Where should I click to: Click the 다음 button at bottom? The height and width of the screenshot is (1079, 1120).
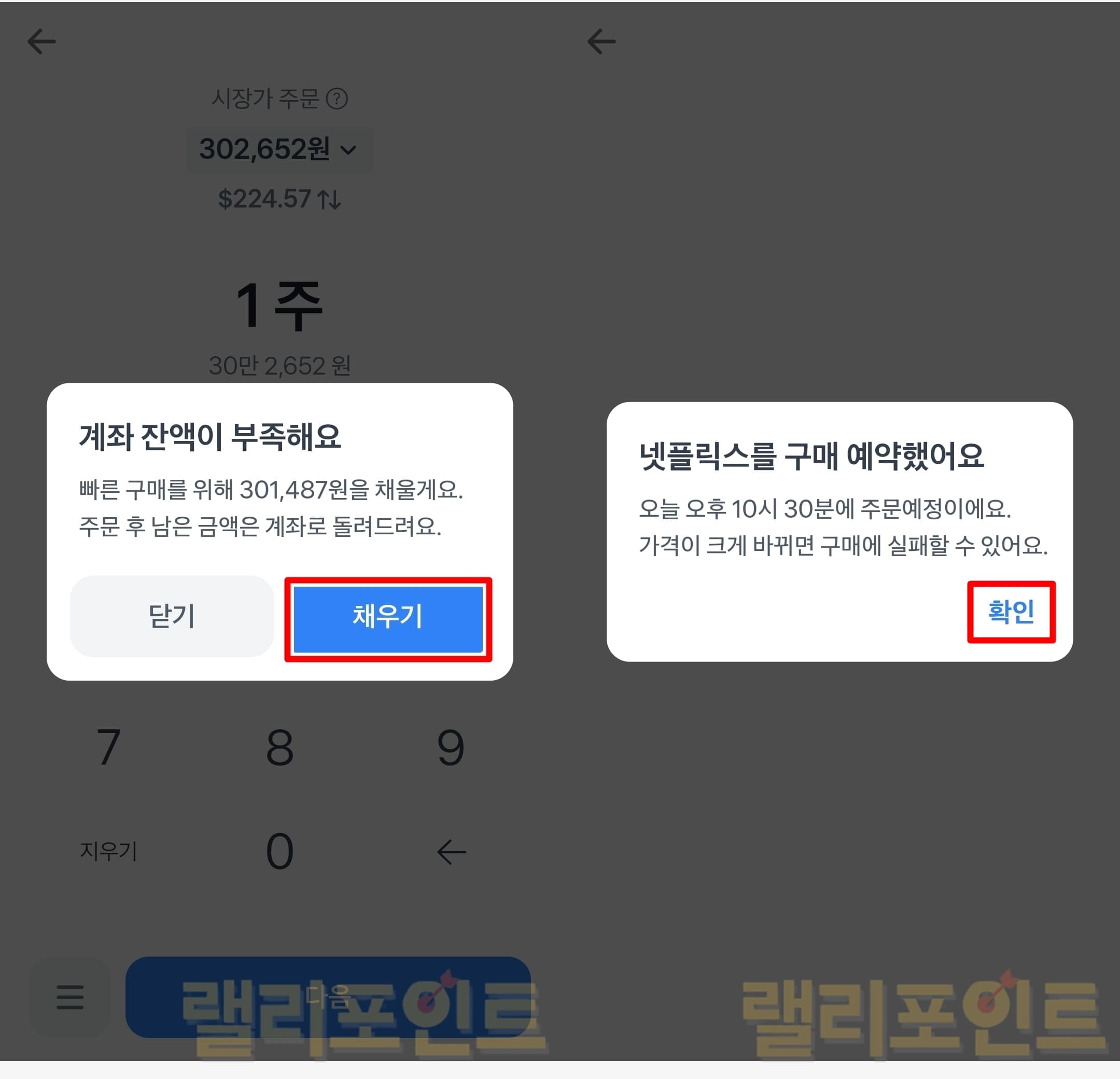click(328, 997)
